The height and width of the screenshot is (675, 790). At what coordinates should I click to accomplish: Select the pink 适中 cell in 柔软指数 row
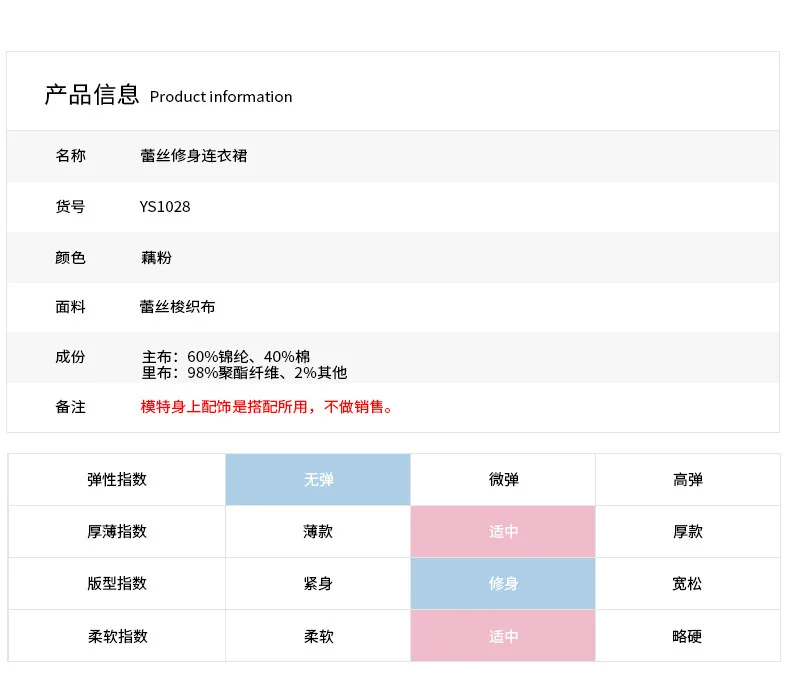tap(503, 636)
